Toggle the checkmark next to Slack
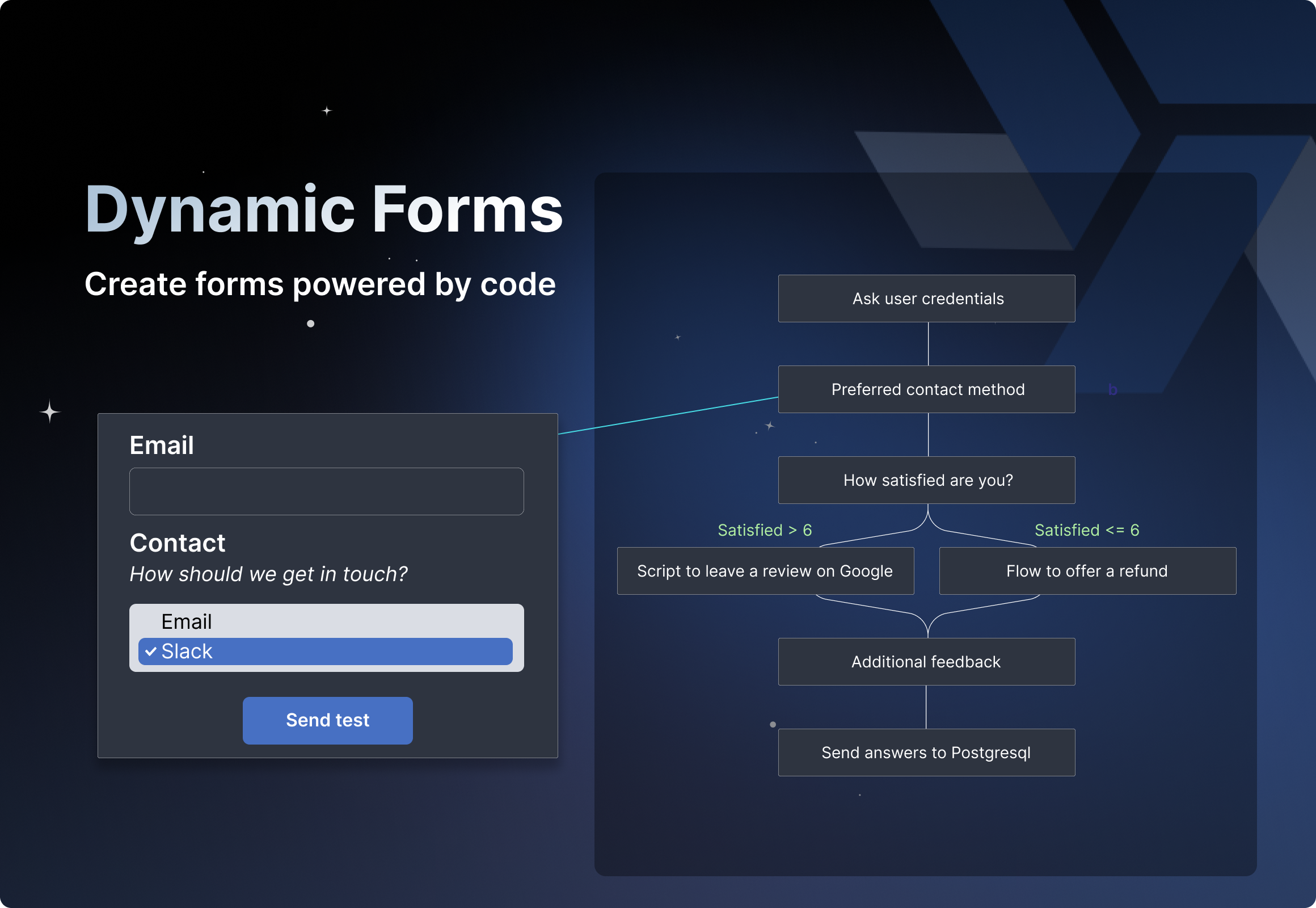The height and width of the screenshot is (908, 1316). 151,650
